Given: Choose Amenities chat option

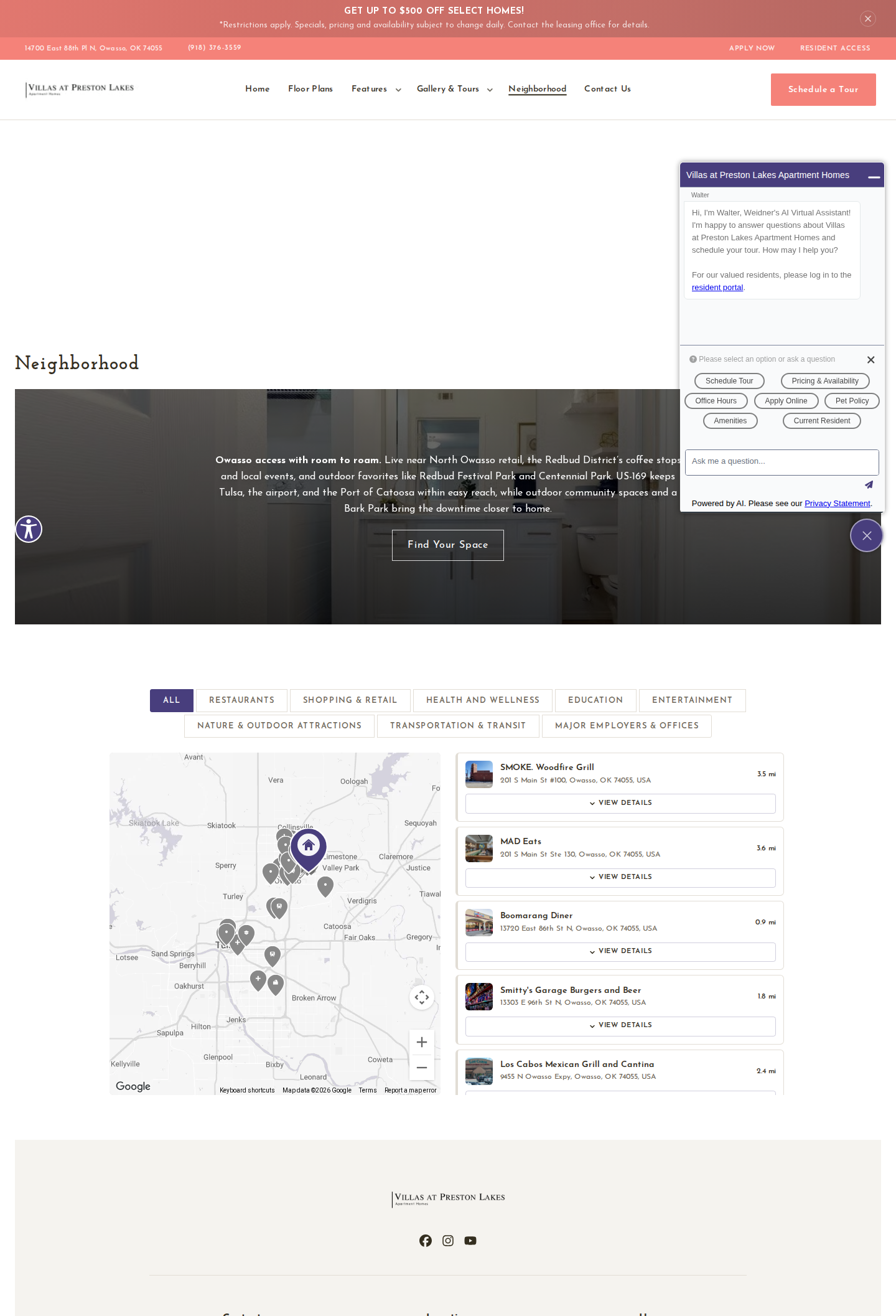Looking at the screenshot, I should 730,421.
